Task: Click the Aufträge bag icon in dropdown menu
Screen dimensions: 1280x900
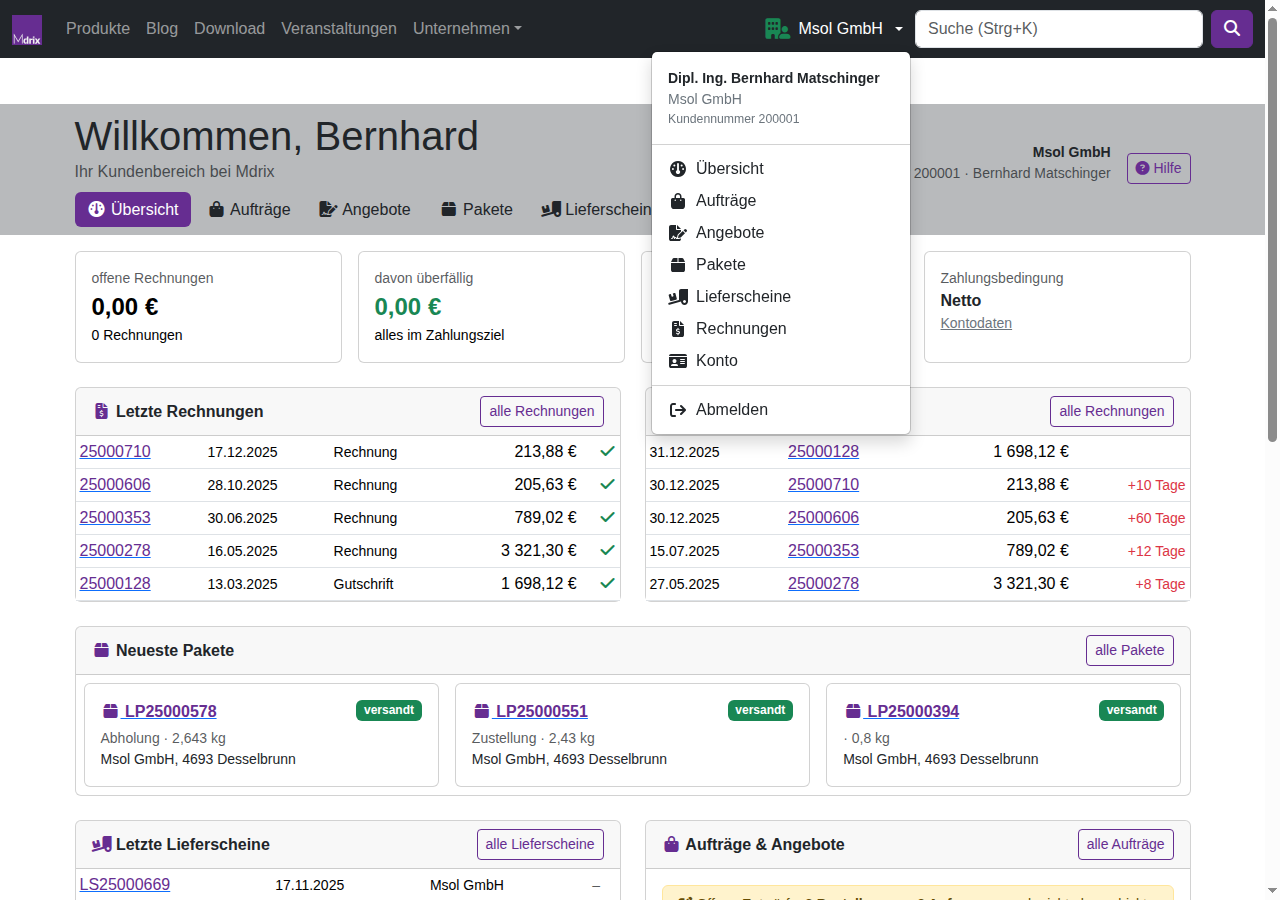Action: coord(678,201)
